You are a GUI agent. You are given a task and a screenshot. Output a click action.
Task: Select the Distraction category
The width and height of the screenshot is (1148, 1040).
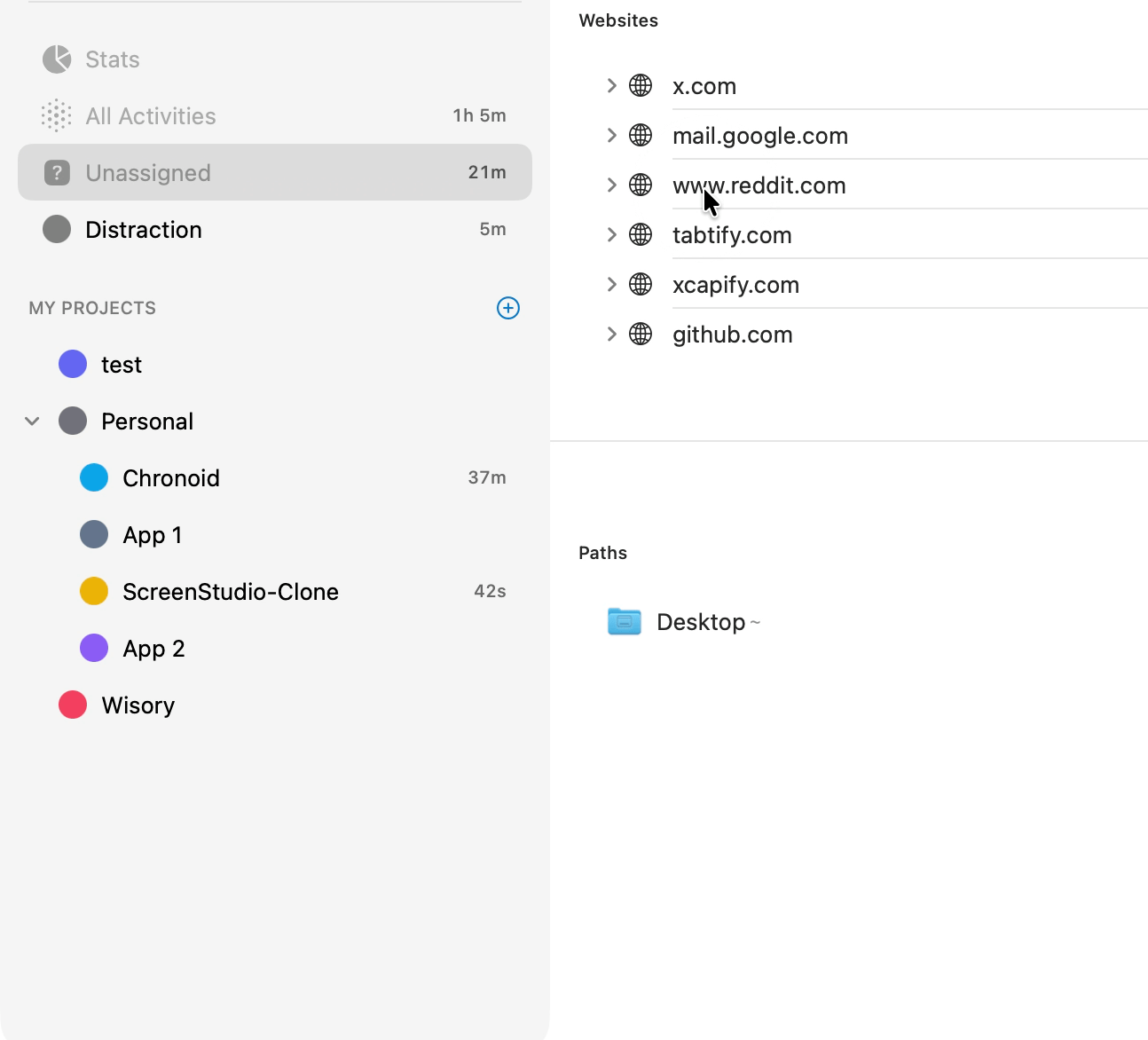pyautogui.click(x=144, y=230)
